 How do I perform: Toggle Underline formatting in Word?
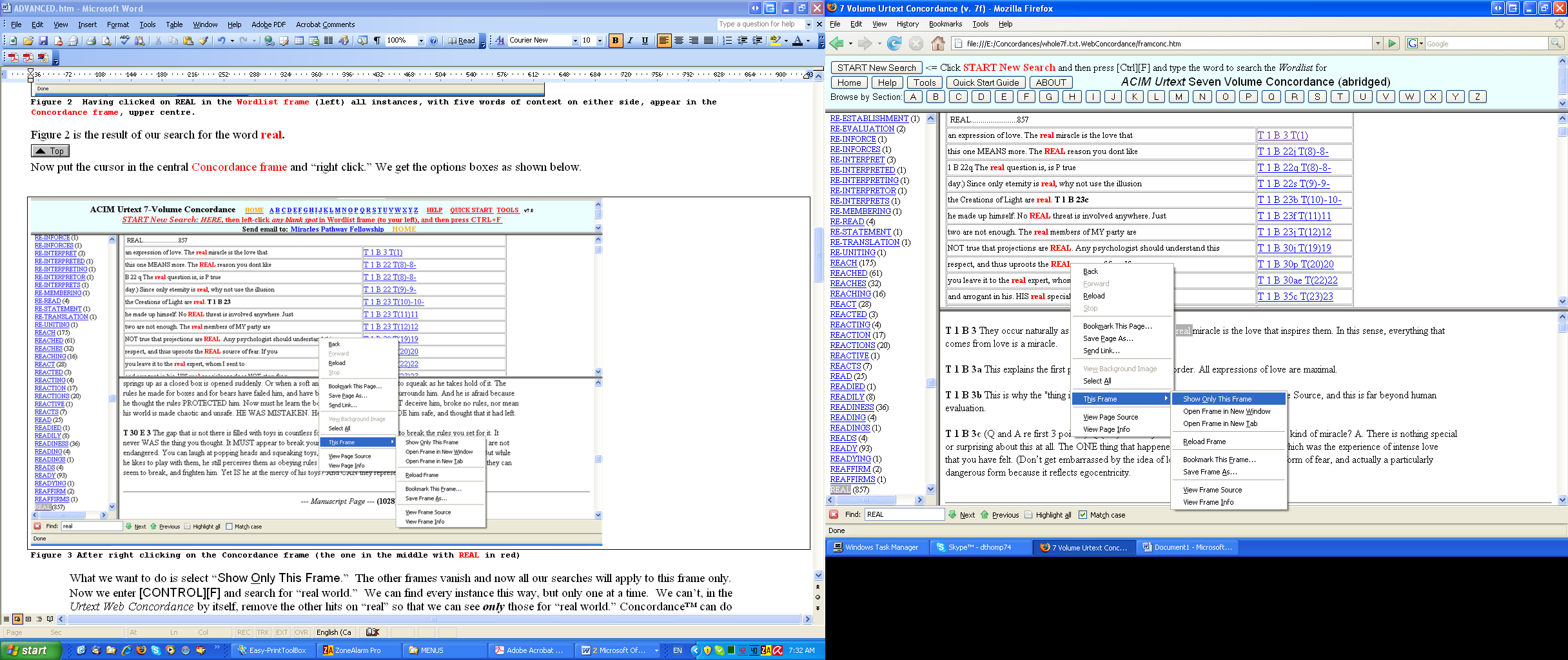pyautogui.click(x=645, y=41)
